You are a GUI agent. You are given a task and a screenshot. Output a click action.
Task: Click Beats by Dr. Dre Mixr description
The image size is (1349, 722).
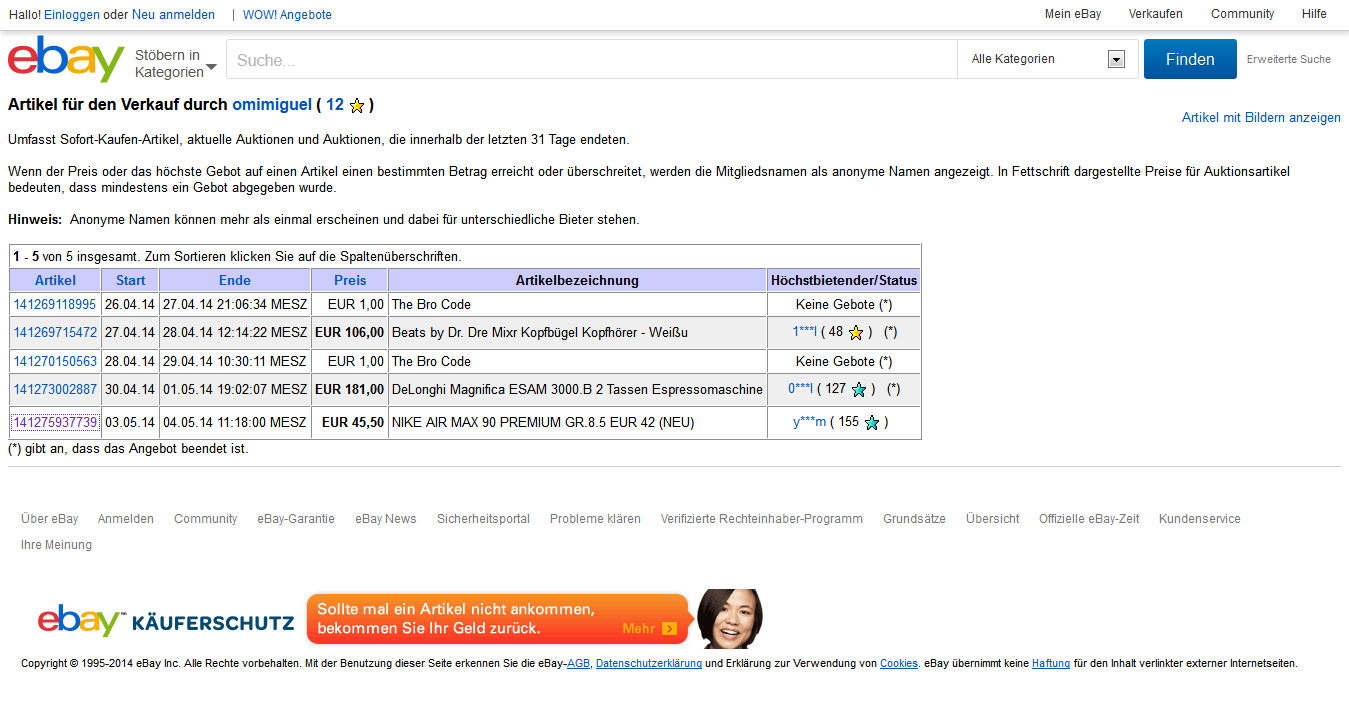tap(539, 332)
